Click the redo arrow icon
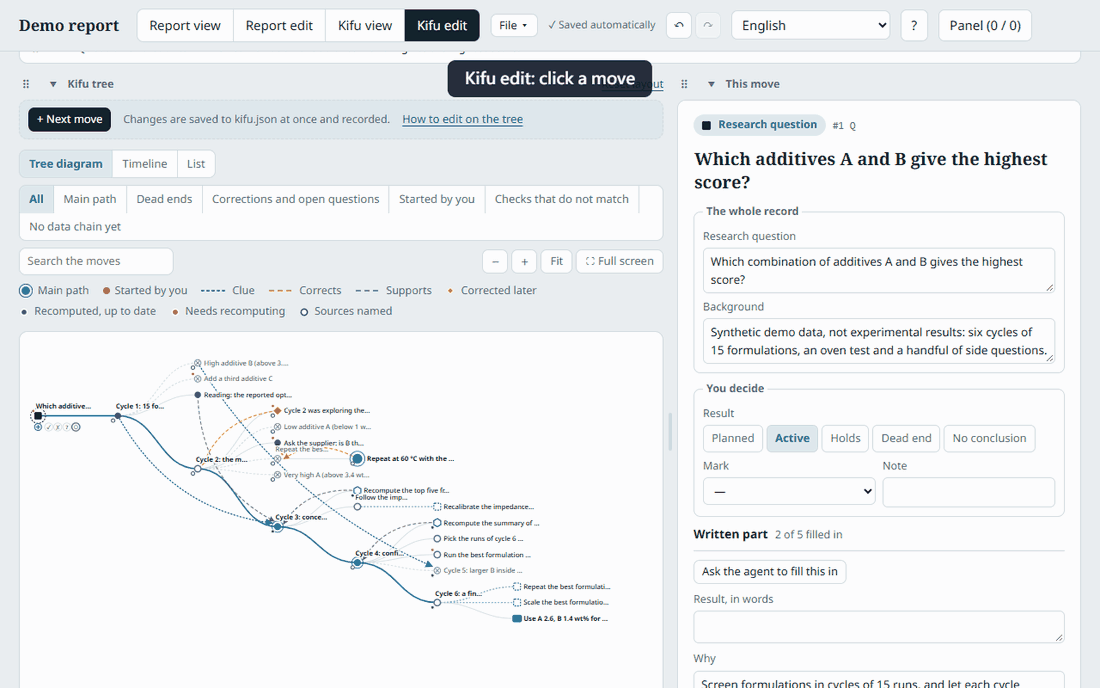This screenshot has height=688, width=1100. (x=708, y=25)
